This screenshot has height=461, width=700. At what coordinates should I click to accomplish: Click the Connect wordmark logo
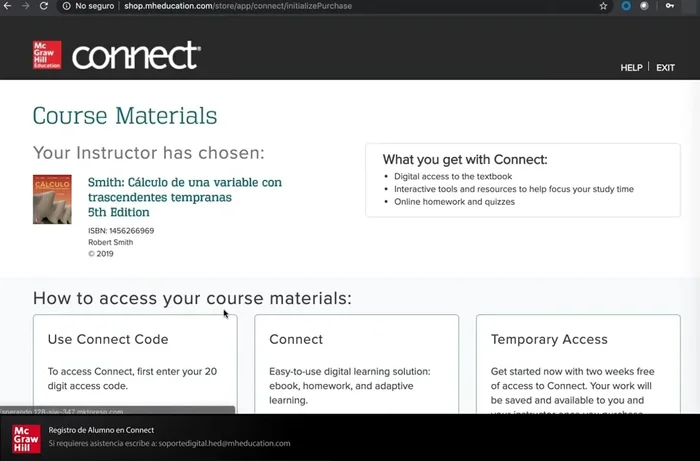(x=136, y=56)
